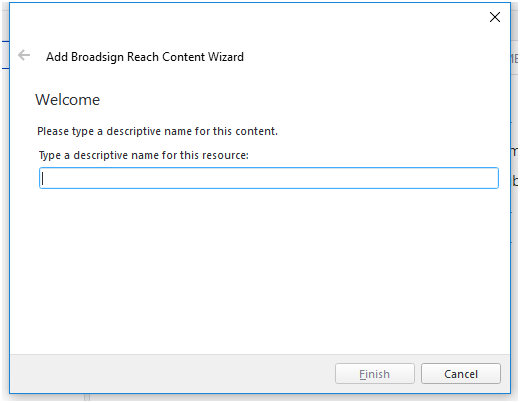Click the Cancel button

tap(461, 374)
